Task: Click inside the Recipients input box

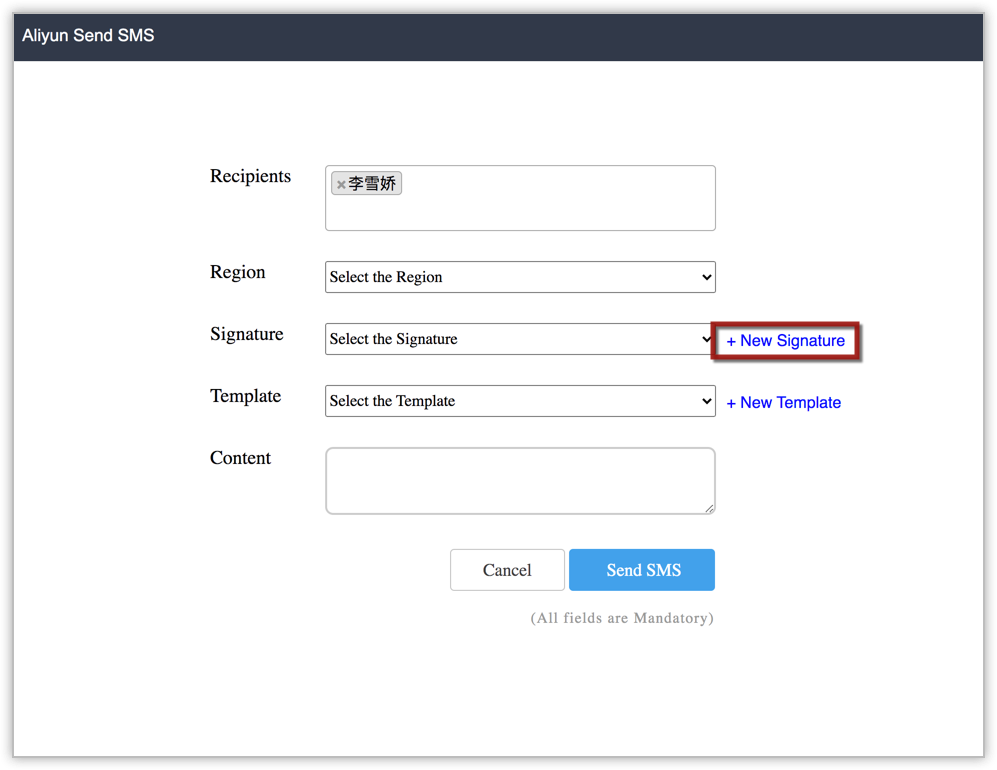Action: point(520,198)
